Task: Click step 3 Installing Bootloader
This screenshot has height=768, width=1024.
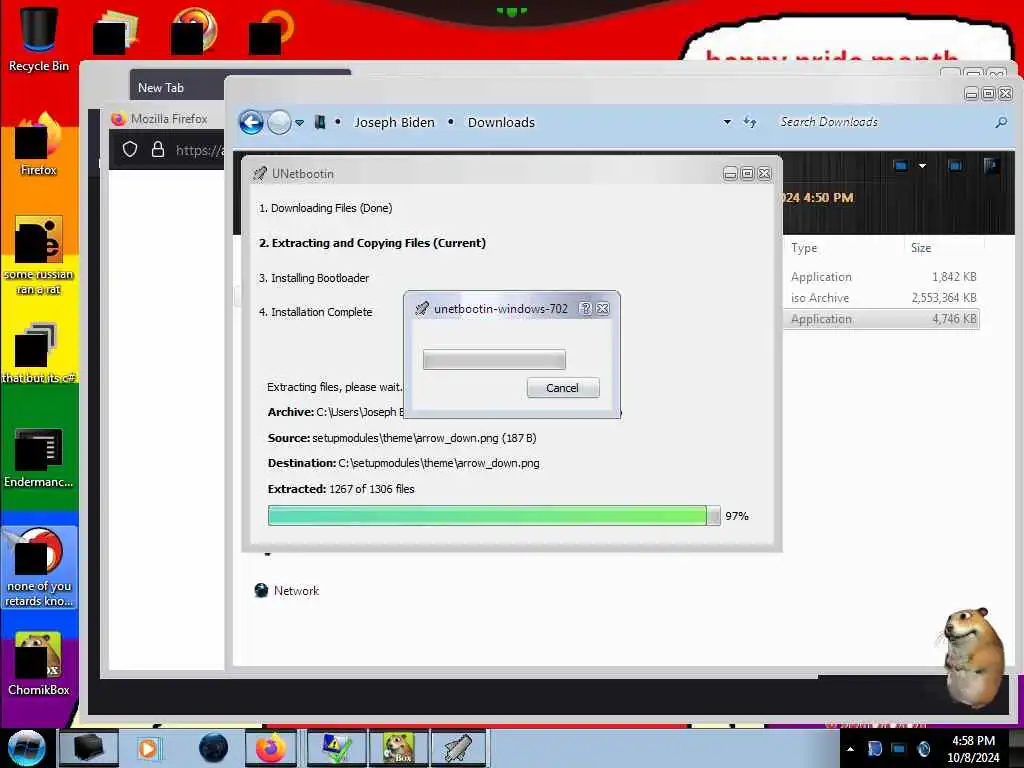Action: pyautogui.click(x=313, y=278)
